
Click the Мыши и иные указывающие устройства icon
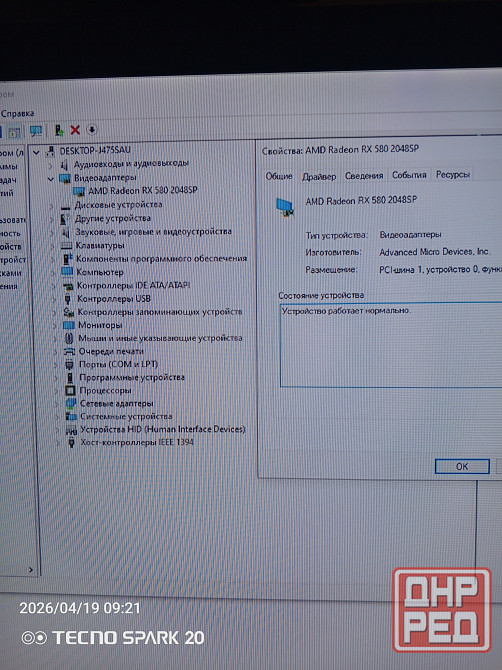pos(69,338)
